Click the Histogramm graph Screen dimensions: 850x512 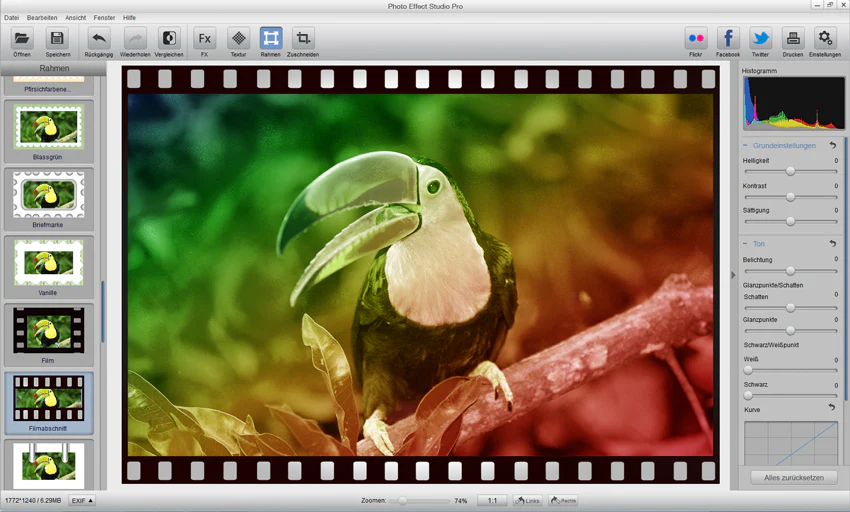coord(794,103)
